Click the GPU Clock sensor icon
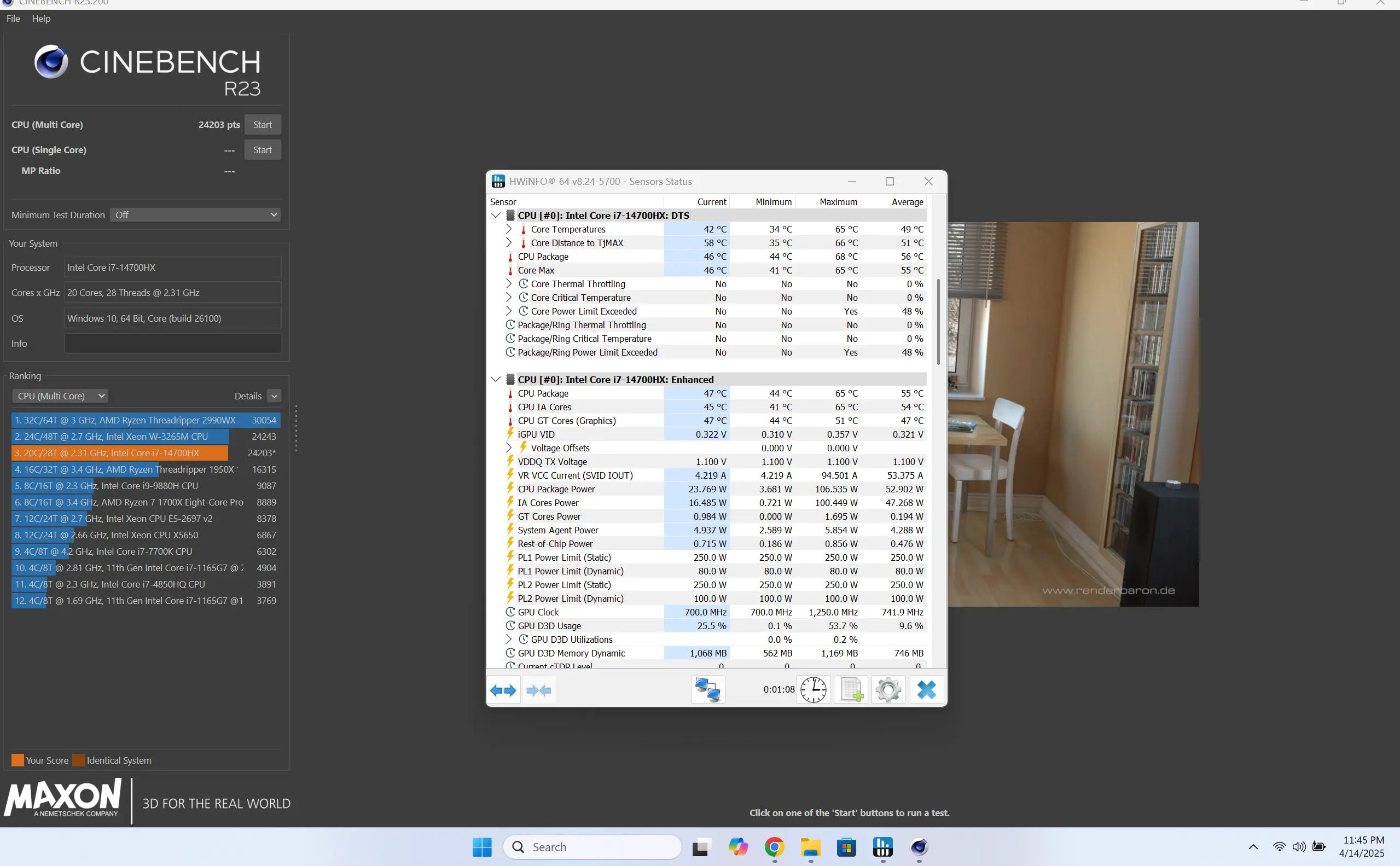 point(510,612)
